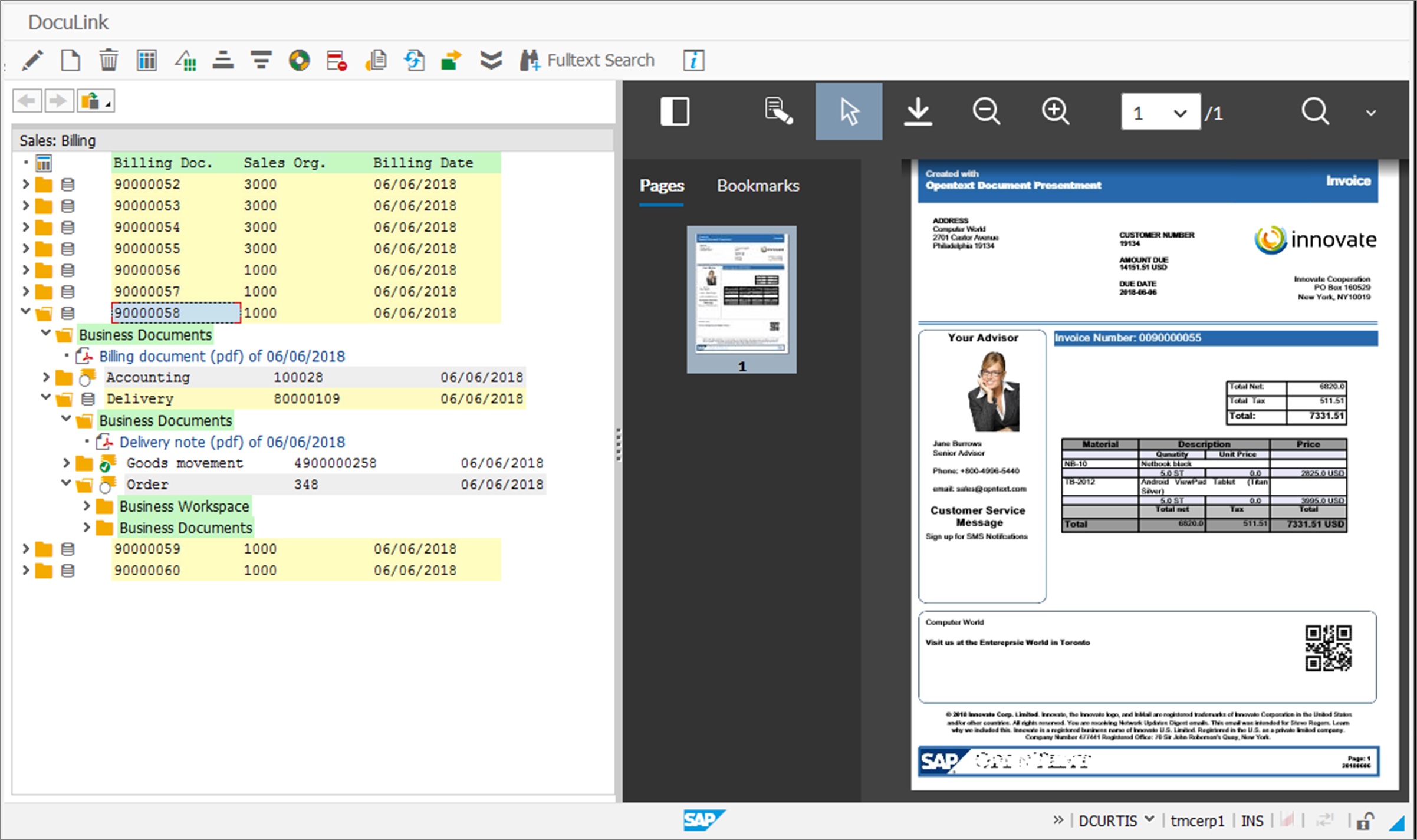Select billing doc 90000056 row
This screenshot has height=840, width=1417.
click(x=306, y=270)
